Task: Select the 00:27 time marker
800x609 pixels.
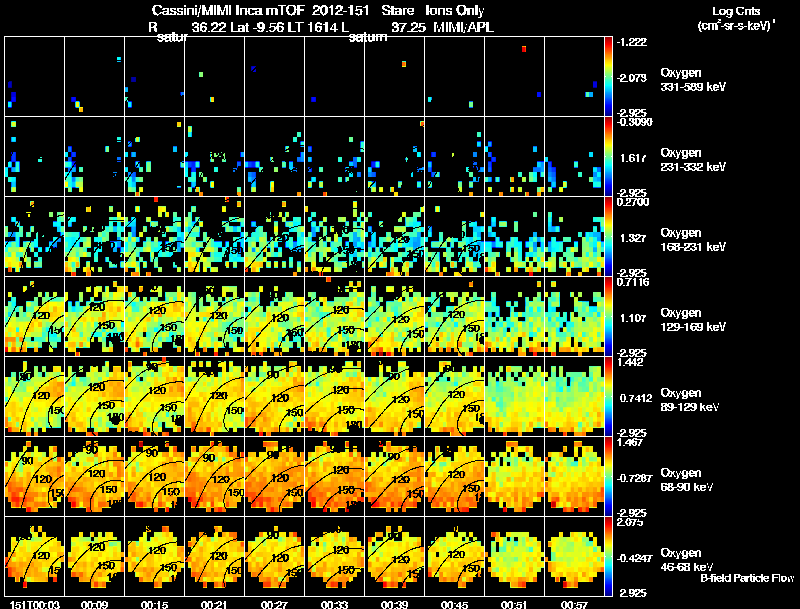Action: coord(274,604)
